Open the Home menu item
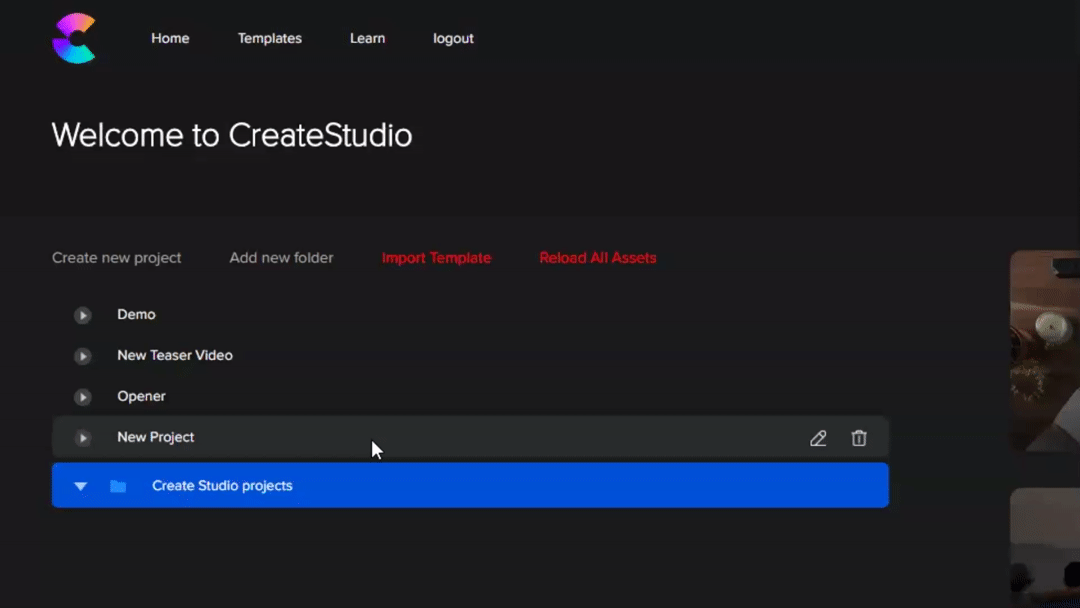This screenshot has width=1080, height=608. tap(170, 39)
